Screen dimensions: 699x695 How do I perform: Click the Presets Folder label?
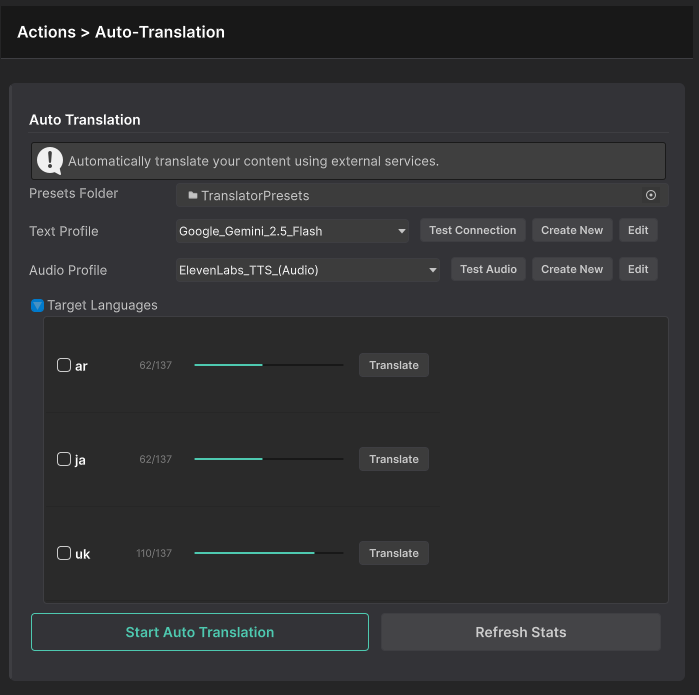pyautogui.click(x=74, y=193)
